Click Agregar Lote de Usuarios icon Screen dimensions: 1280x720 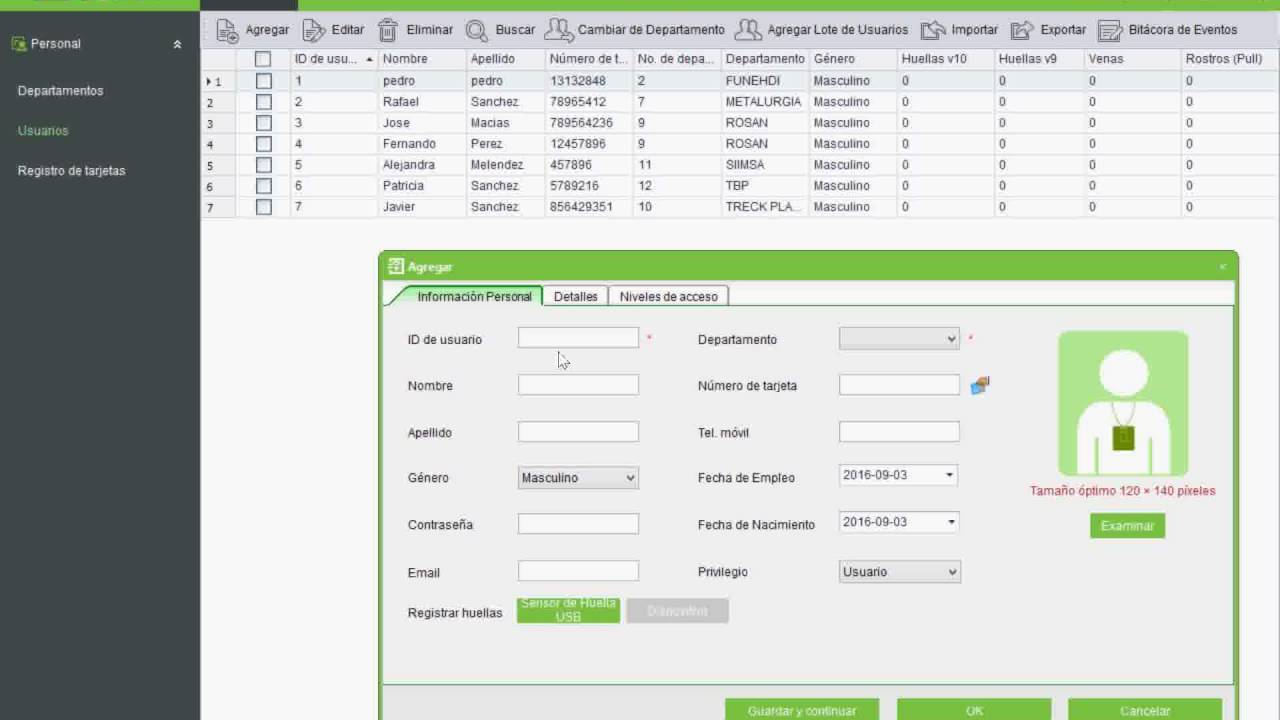(x=748, y=30)
